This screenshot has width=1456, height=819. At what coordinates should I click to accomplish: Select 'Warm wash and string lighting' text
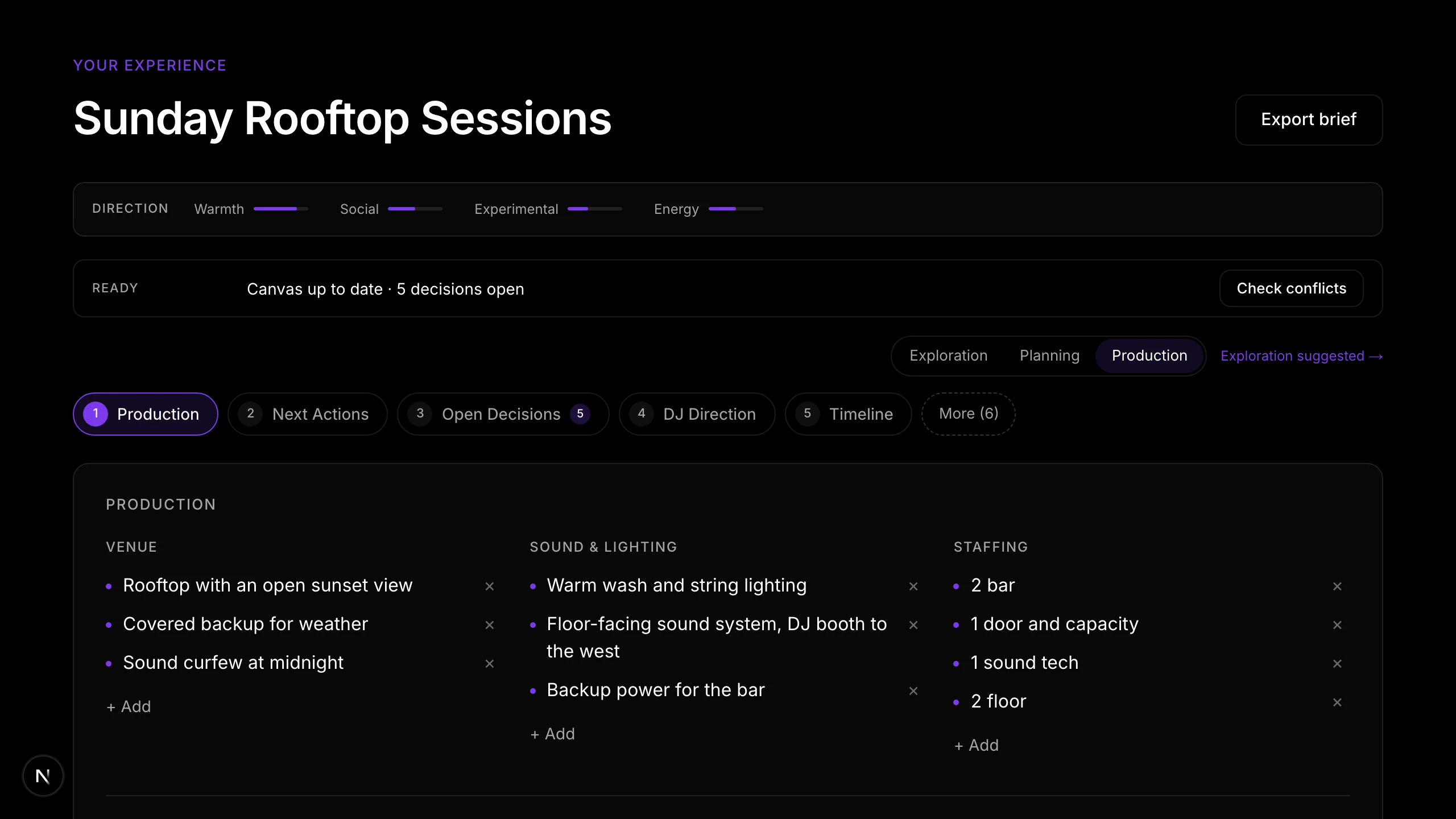click(x=676, y=585)
